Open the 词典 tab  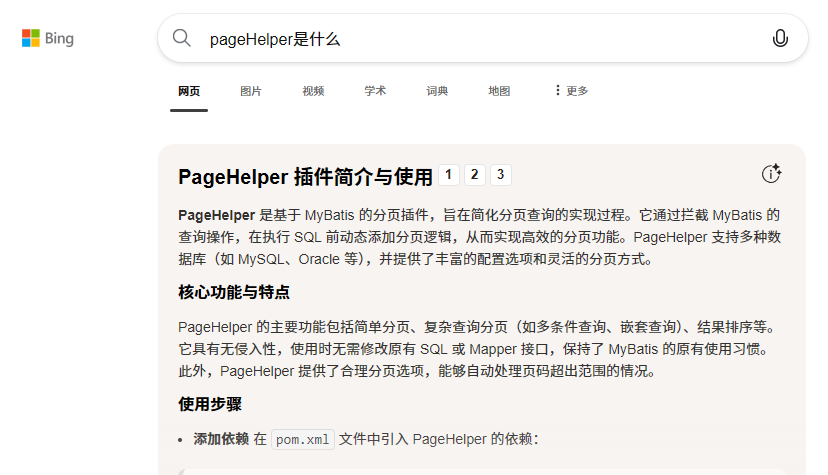437,91
